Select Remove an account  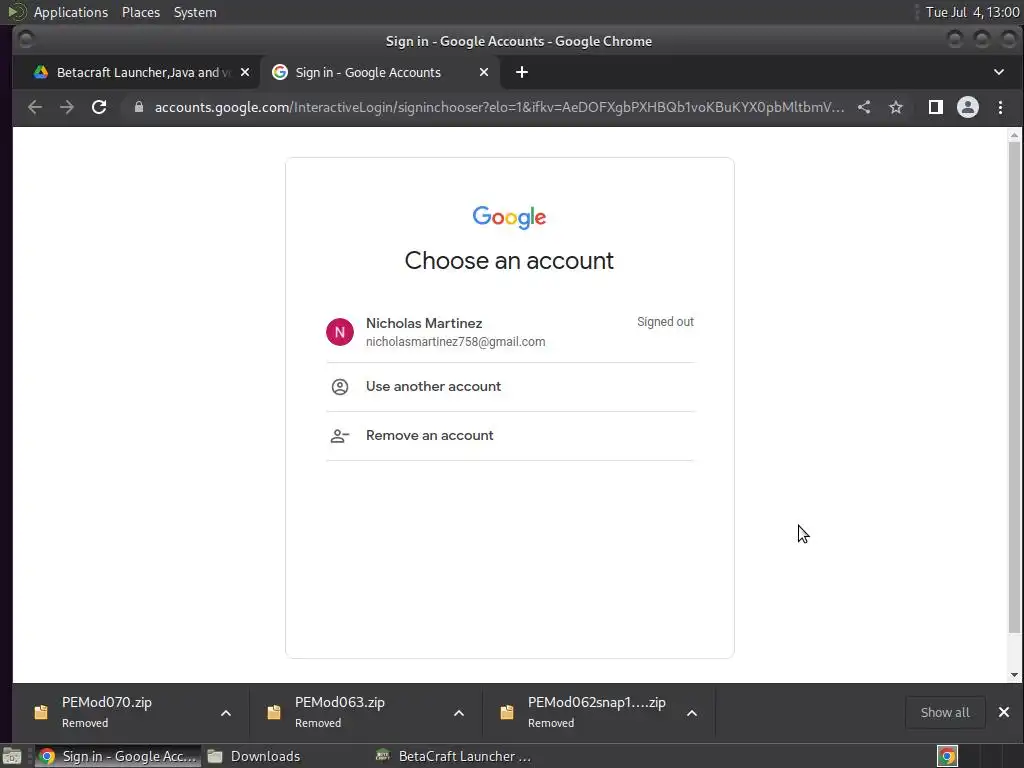(x=510, y=436)
